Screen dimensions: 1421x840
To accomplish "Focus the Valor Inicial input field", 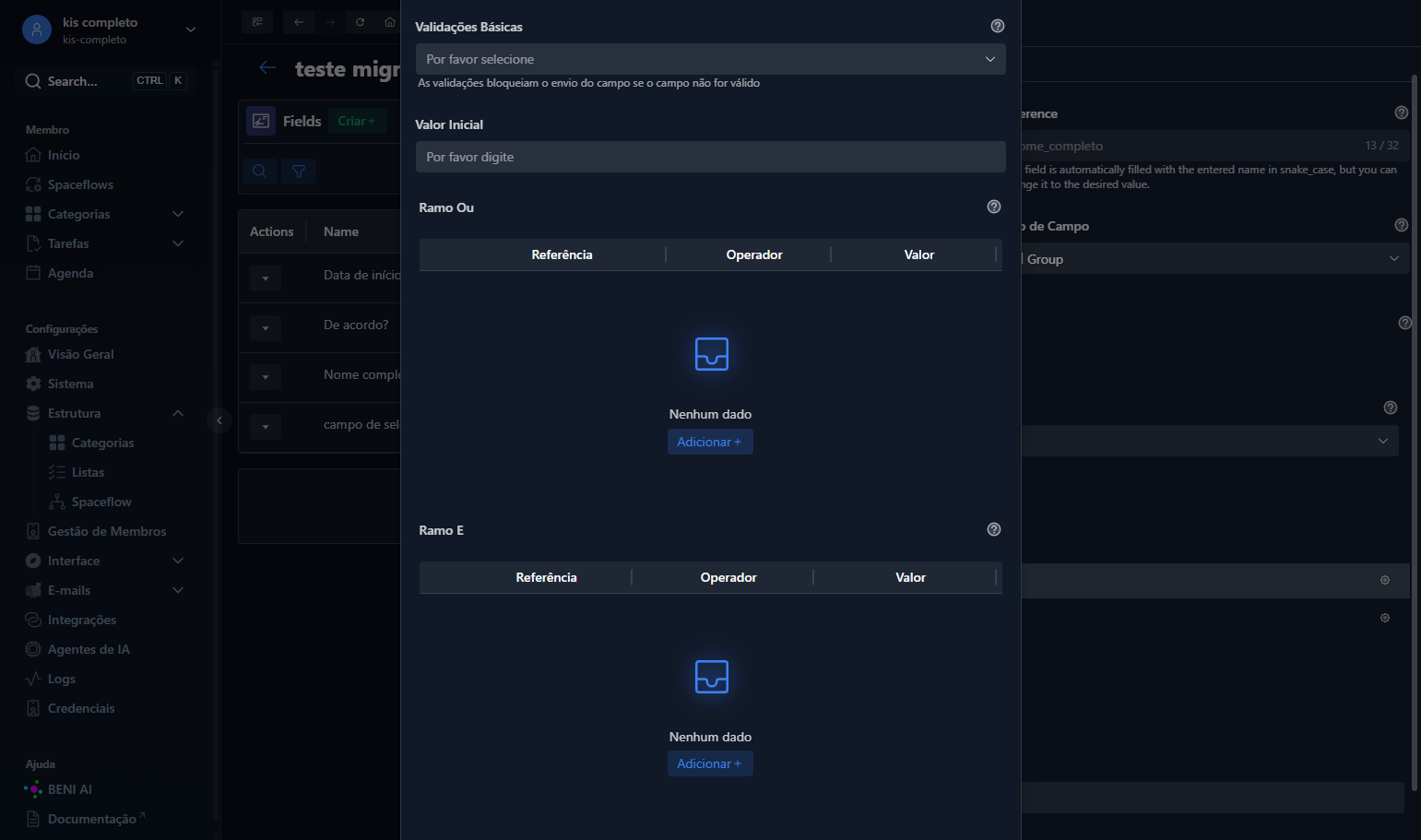I will coord(710,157).
